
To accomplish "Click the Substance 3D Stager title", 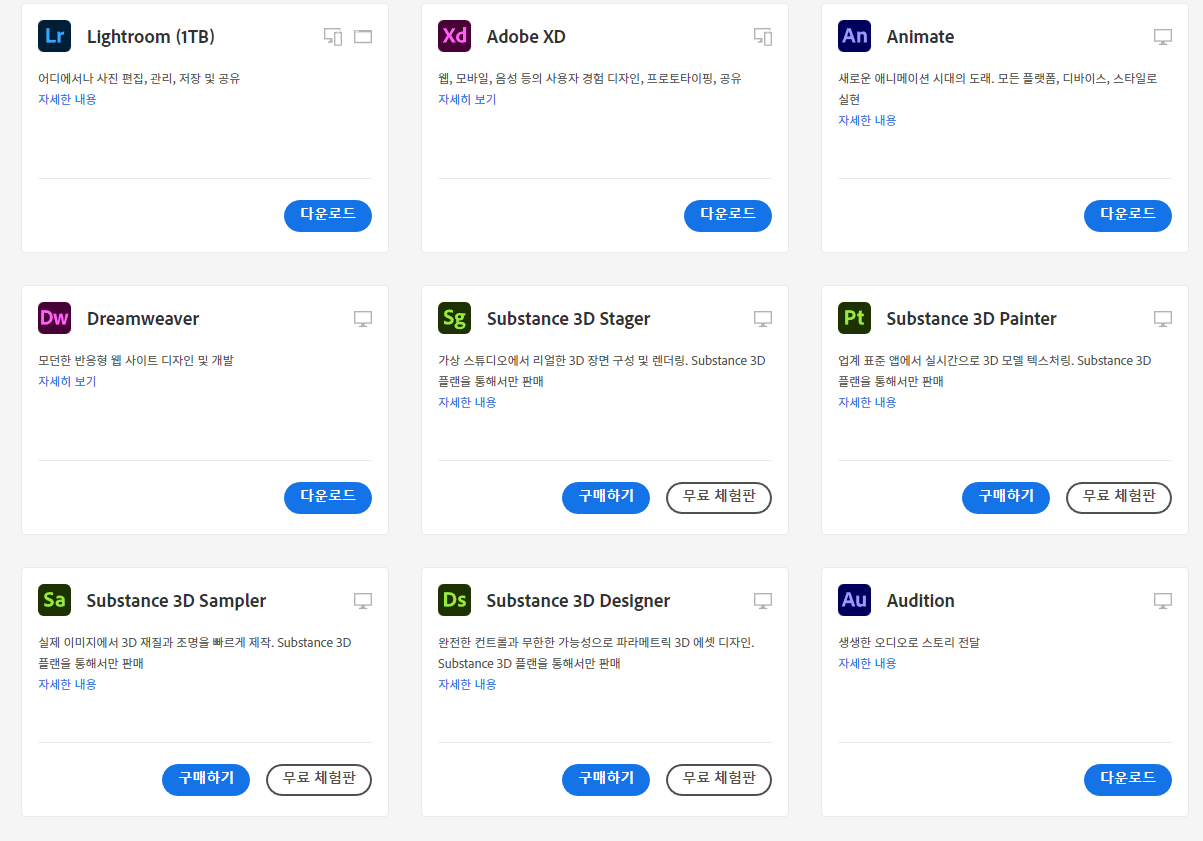I will pyautogui.click(x=568, y=319).
